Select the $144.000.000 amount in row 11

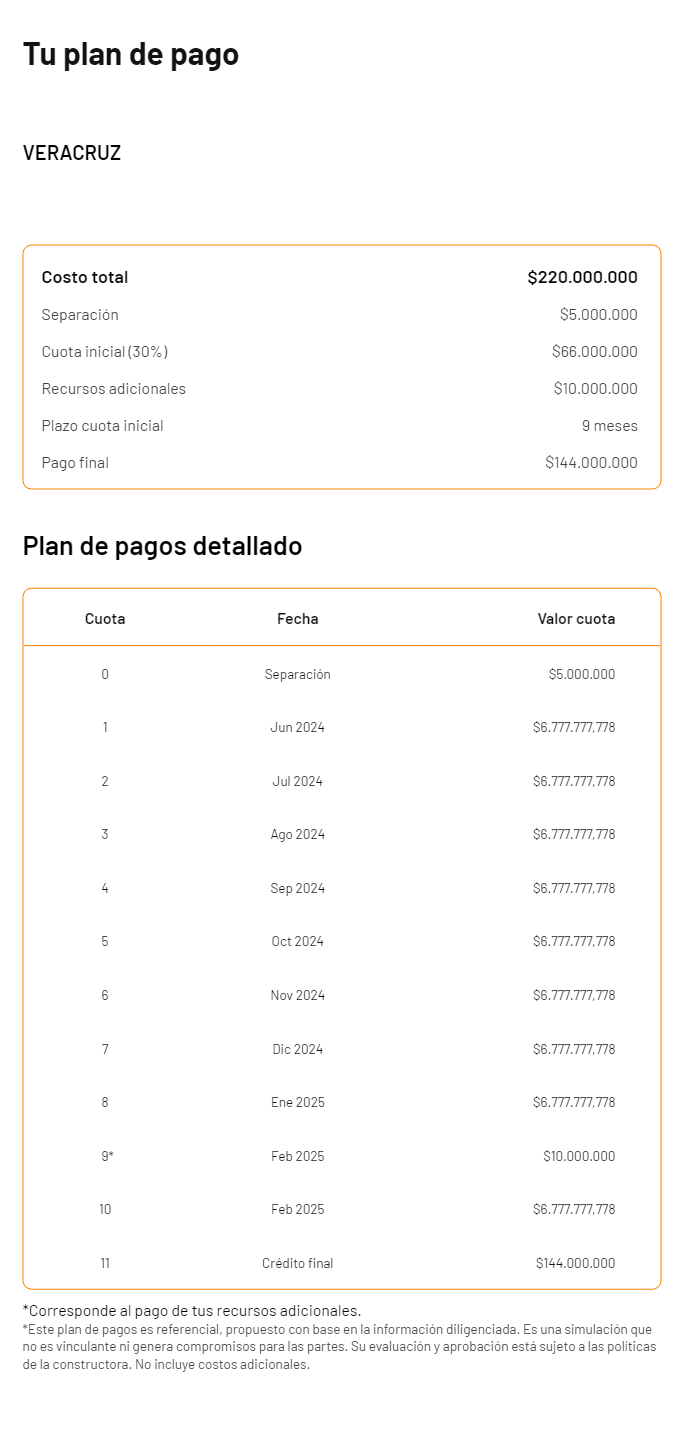tap(575, 1263)
